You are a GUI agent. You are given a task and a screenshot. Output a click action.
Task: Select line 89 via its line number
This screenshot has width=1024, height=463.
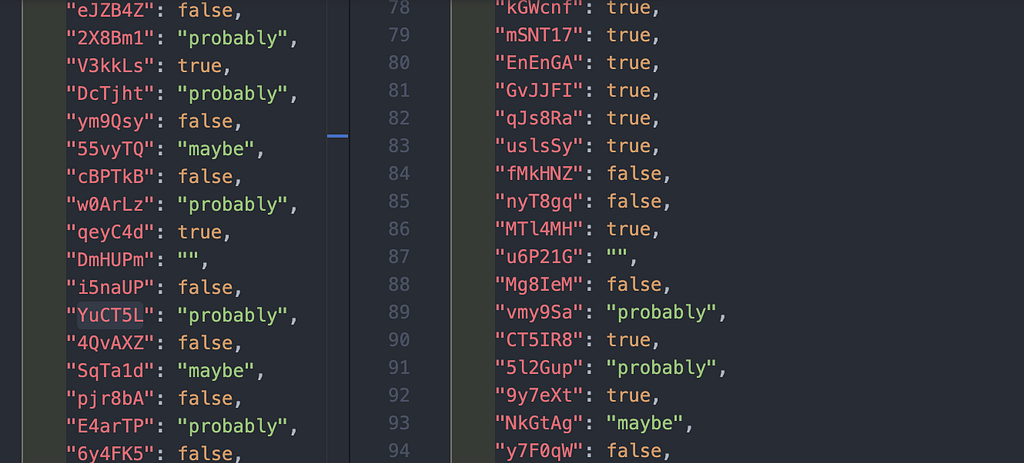(399, 313)
